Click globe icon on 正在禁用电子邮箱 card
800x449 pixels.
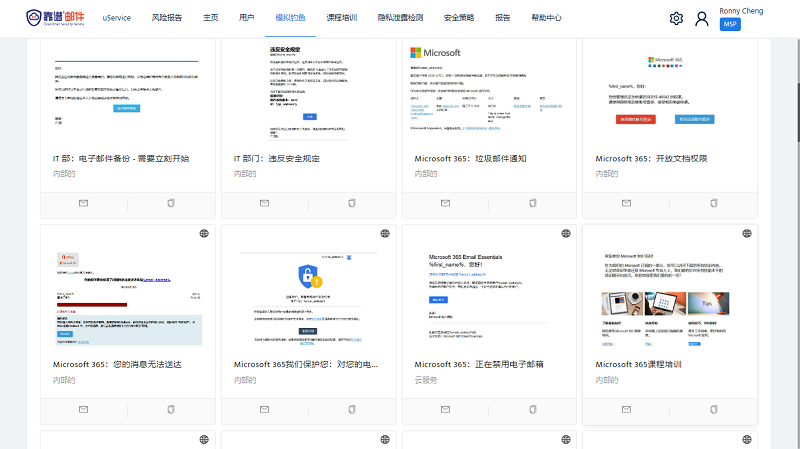566,233
